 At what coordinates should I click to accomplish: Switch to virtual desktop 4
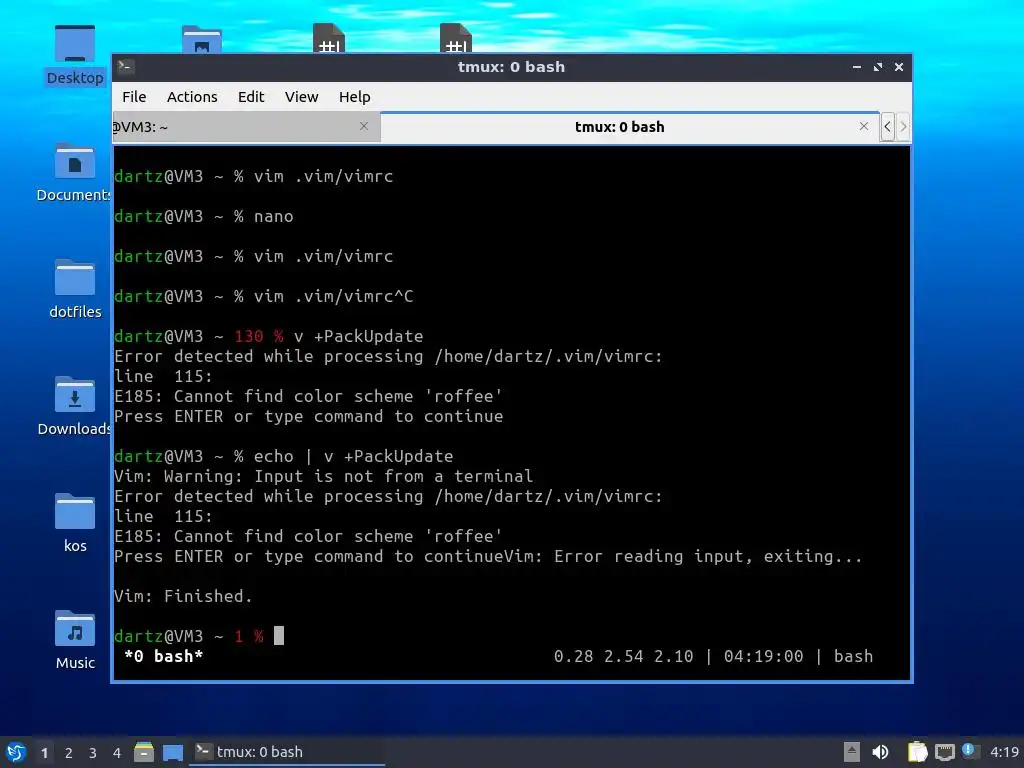[117, 752]
